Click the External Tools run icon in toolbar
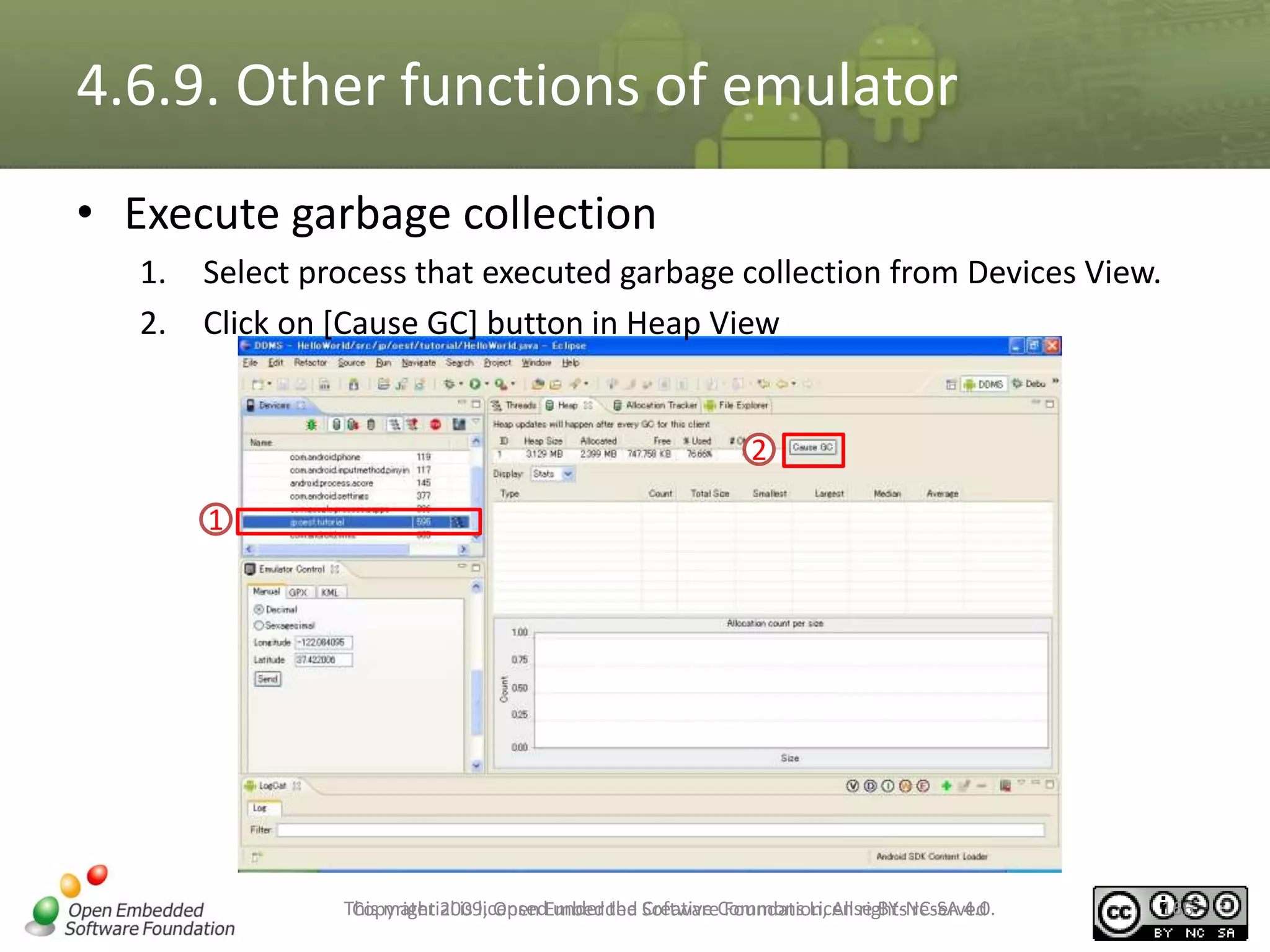The width and height of the screenshot is (1270, 952). tap(500, 384)
